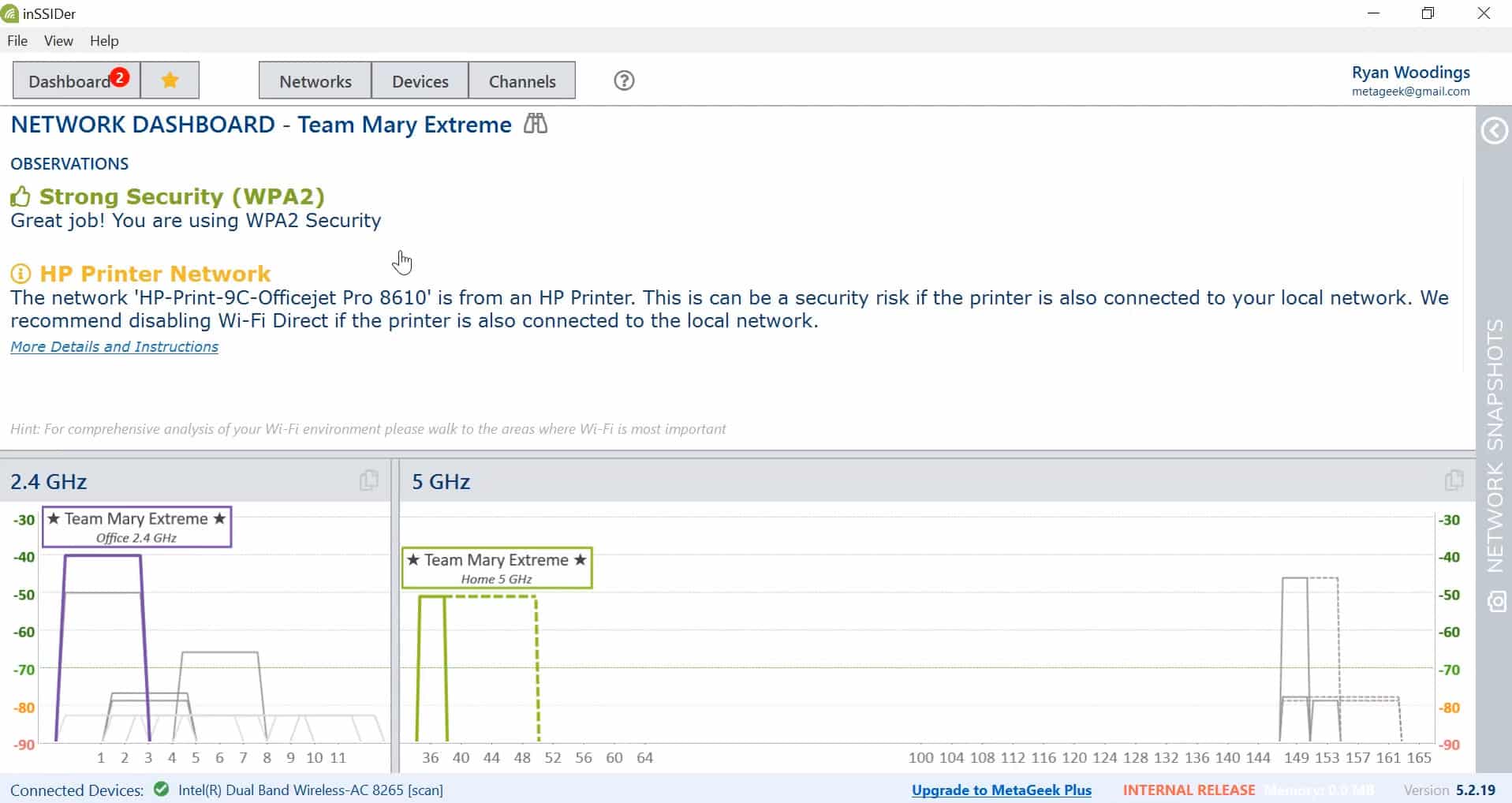Click the 2.4 GHz panel title
The height and width of the screenshot is (803, 1512).
pos(49,482)
